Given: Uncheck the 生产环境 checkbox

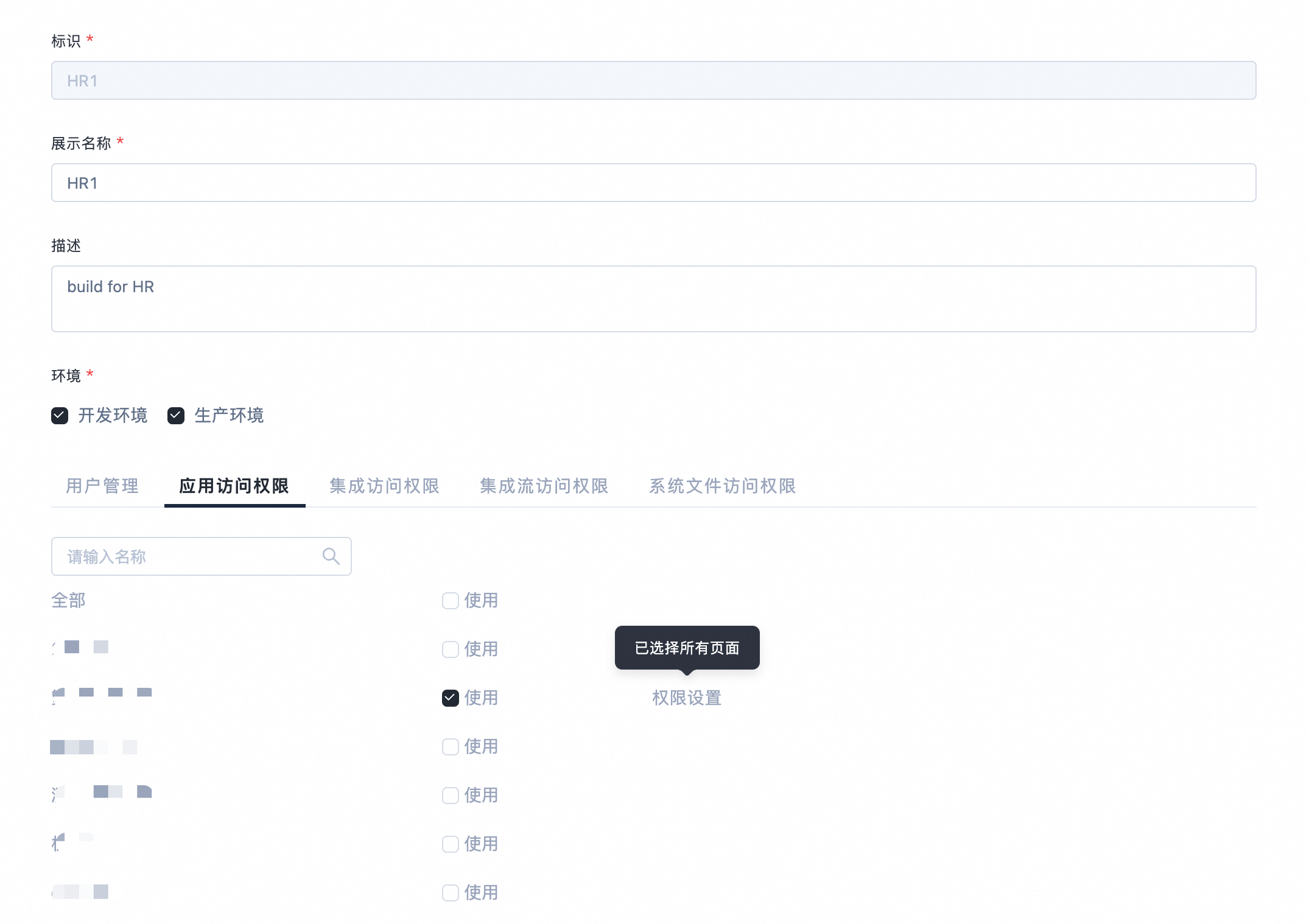Looking at the screenshot, I should pyautogui.click(x=176, y=416).
